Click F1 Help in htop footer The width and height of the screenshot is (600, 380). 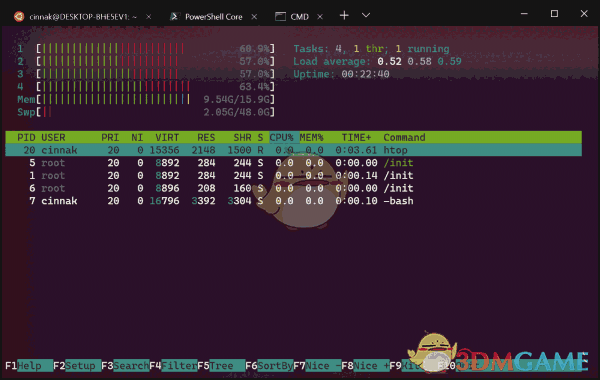pos(29,366)
